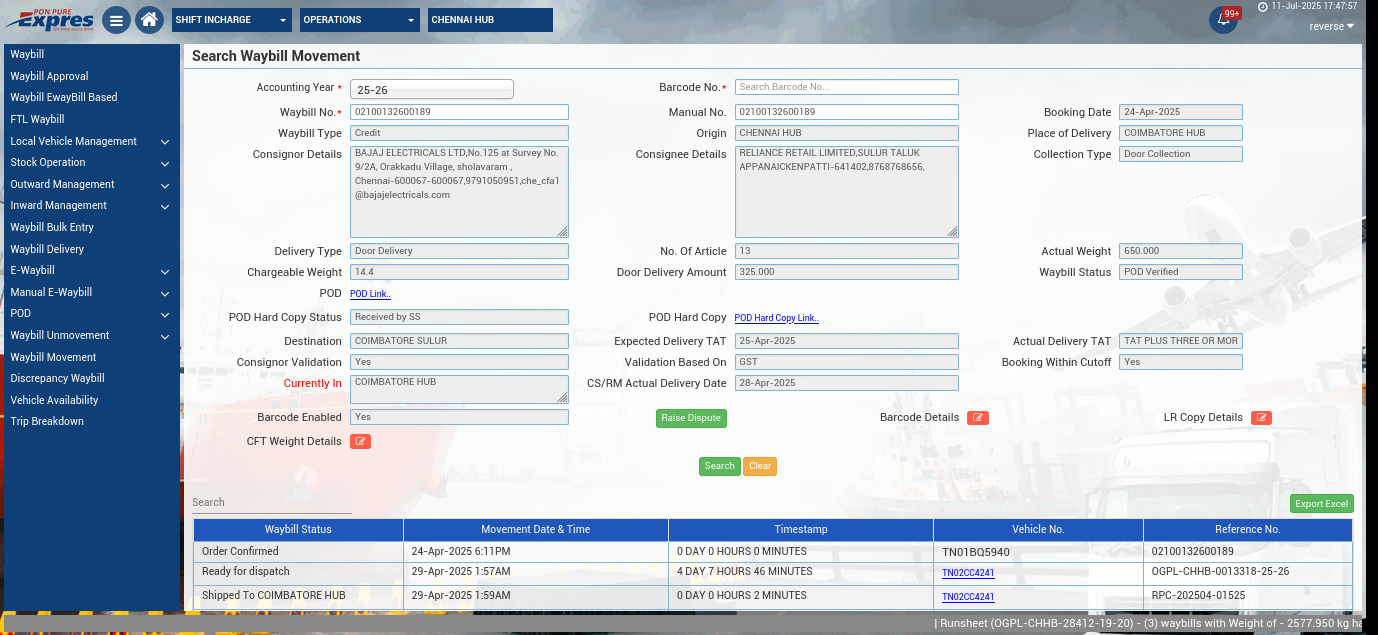
Task: Expand the Waybill Unmovement sidebar section
Action: [x=90, y=336]
